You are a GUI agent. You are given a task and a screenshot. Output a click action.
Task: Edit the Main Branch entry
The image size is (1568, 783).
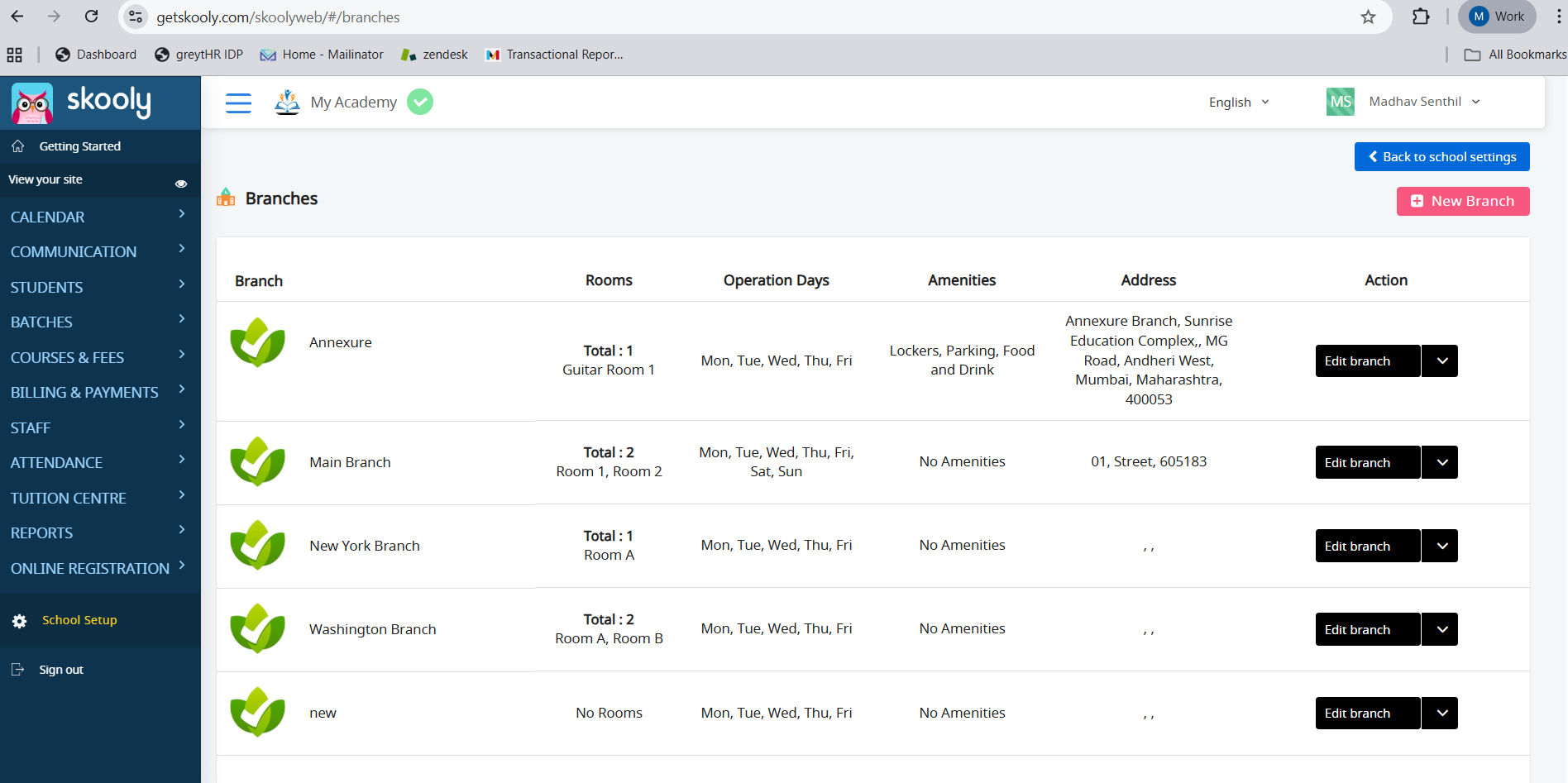[1367, 463]
